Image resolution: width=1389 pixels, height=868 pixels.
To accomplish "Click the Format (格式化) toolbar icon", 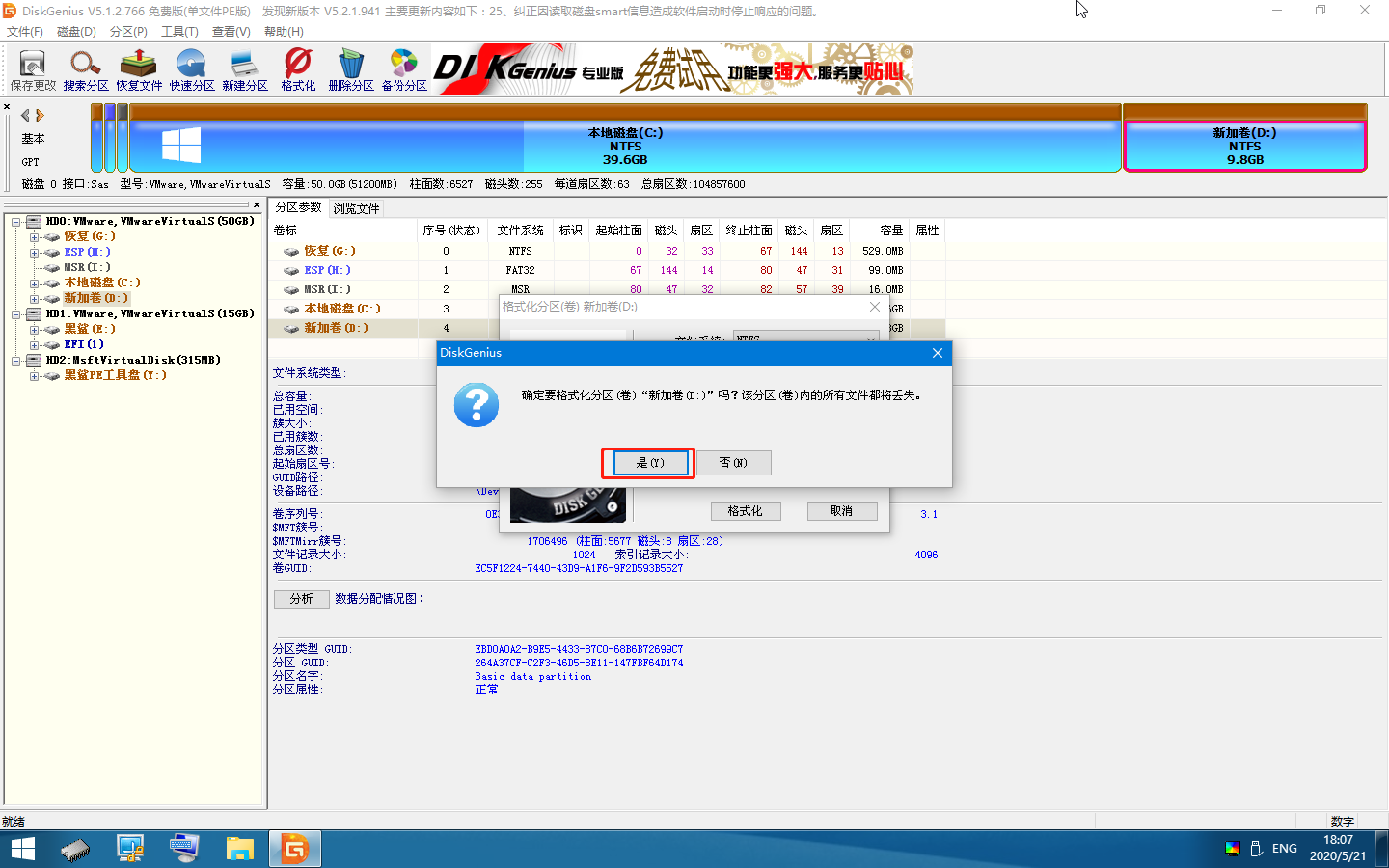I will coord(298,69).
